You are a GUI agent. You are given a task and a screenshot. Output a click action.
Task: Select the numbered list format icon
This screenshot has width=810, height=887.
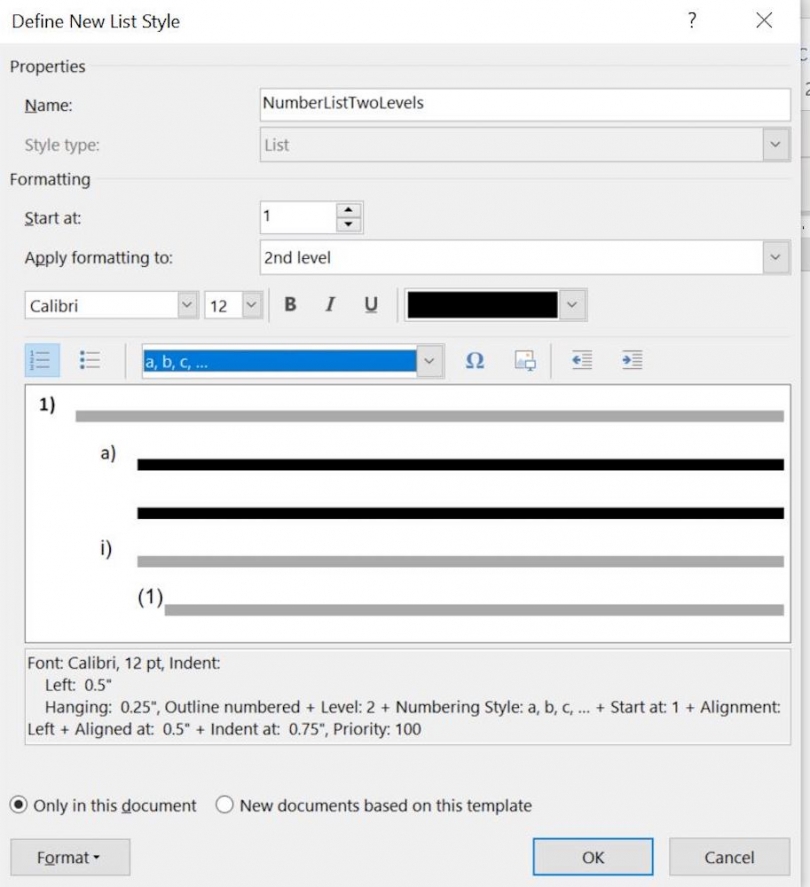coord(41,360)
